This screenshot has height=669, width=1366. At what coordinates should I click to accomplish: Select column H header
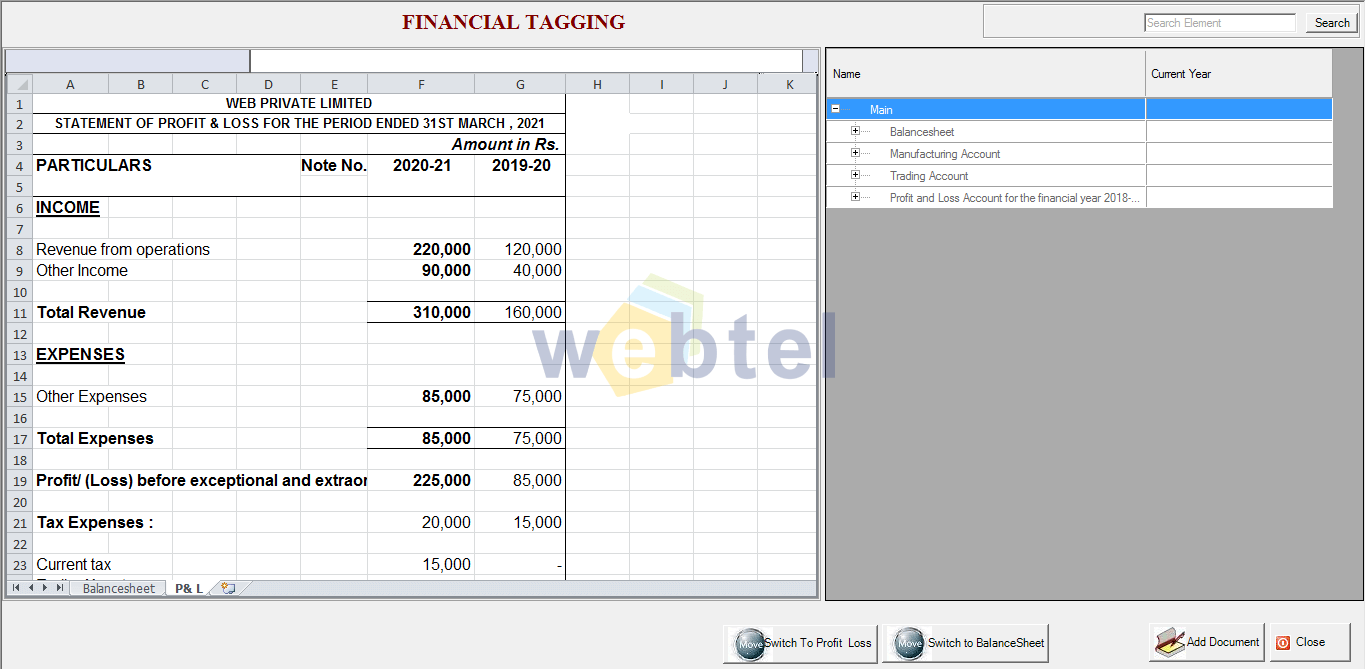(597, 84)
